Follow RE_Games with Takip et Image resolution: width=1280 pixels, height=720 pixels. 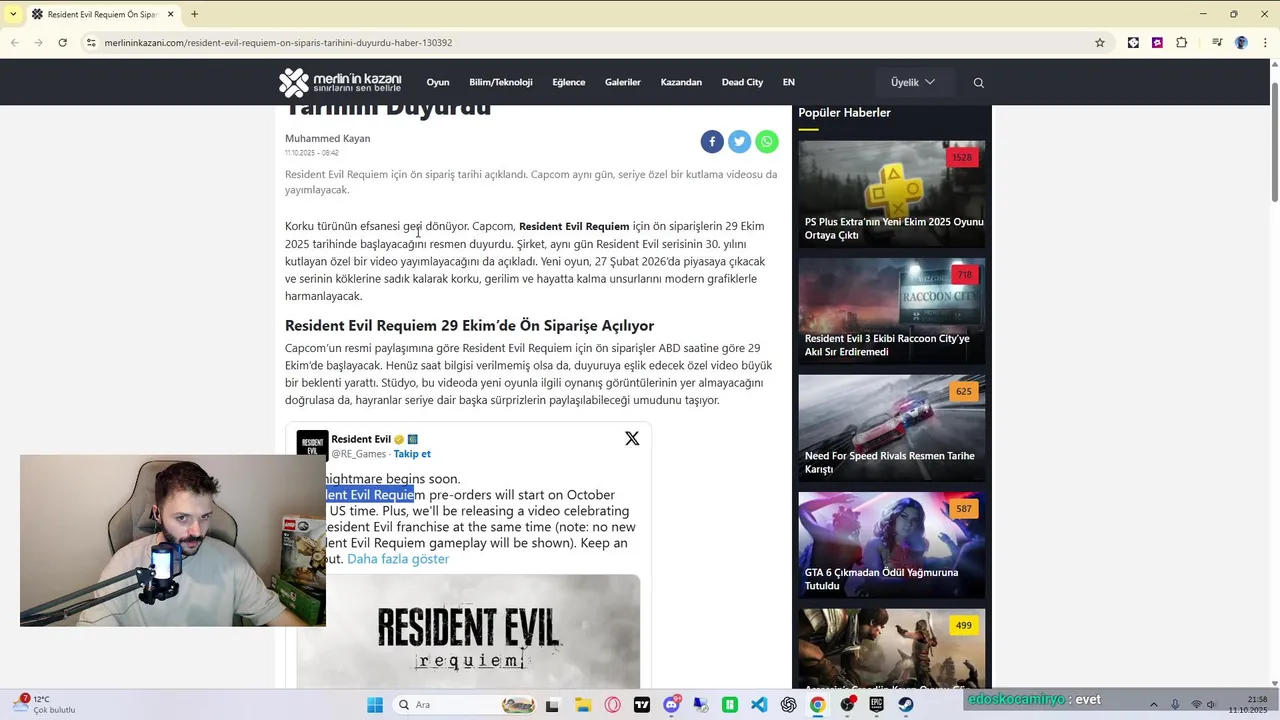(412, 454)
